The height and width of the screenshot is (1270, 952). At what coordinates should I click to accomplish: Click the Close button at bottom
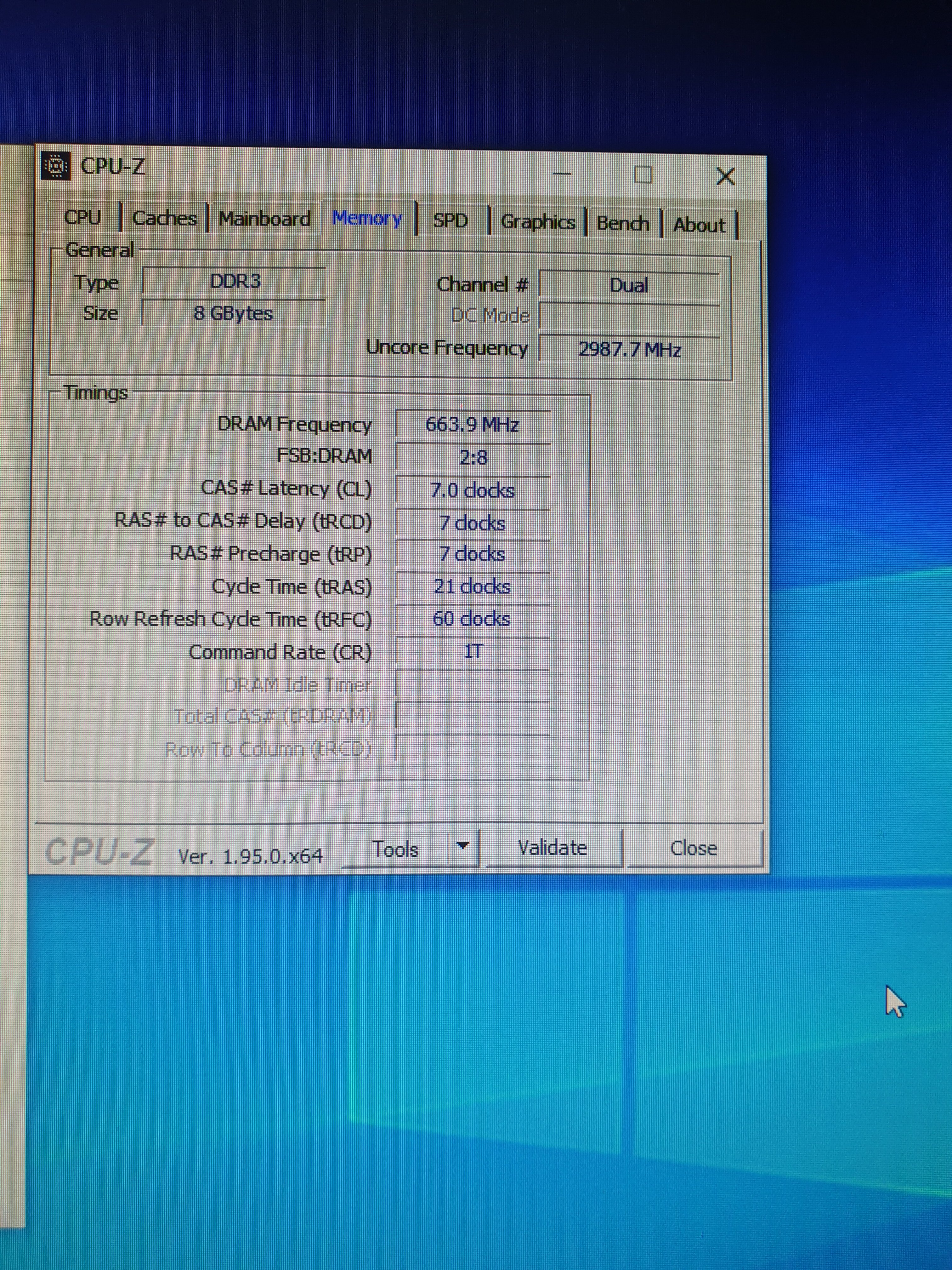(694, 848)
